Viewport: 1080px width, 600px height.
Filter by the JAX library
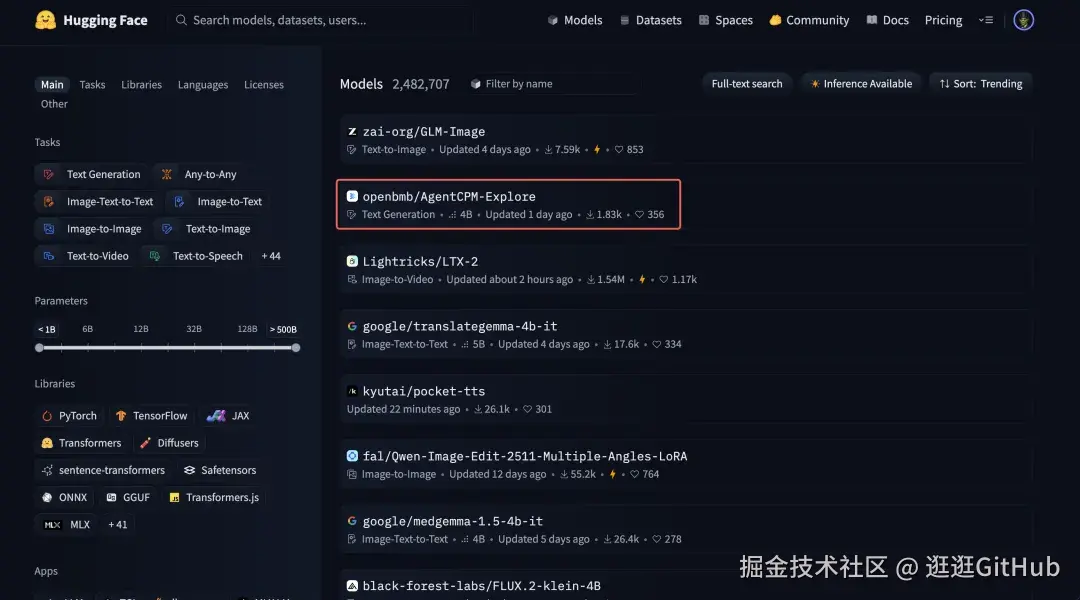(228, 415)
